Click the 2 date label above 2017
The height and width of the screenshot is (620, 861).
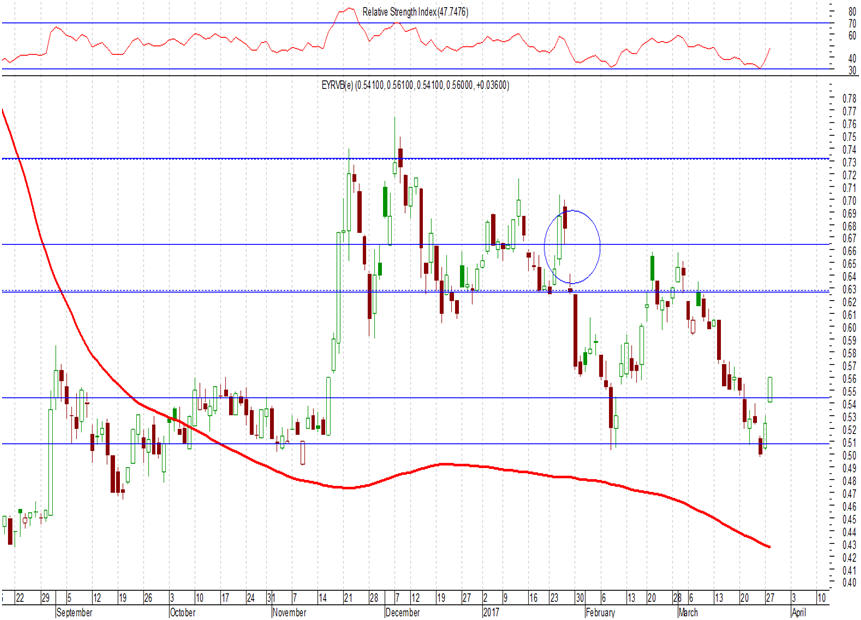485,598
